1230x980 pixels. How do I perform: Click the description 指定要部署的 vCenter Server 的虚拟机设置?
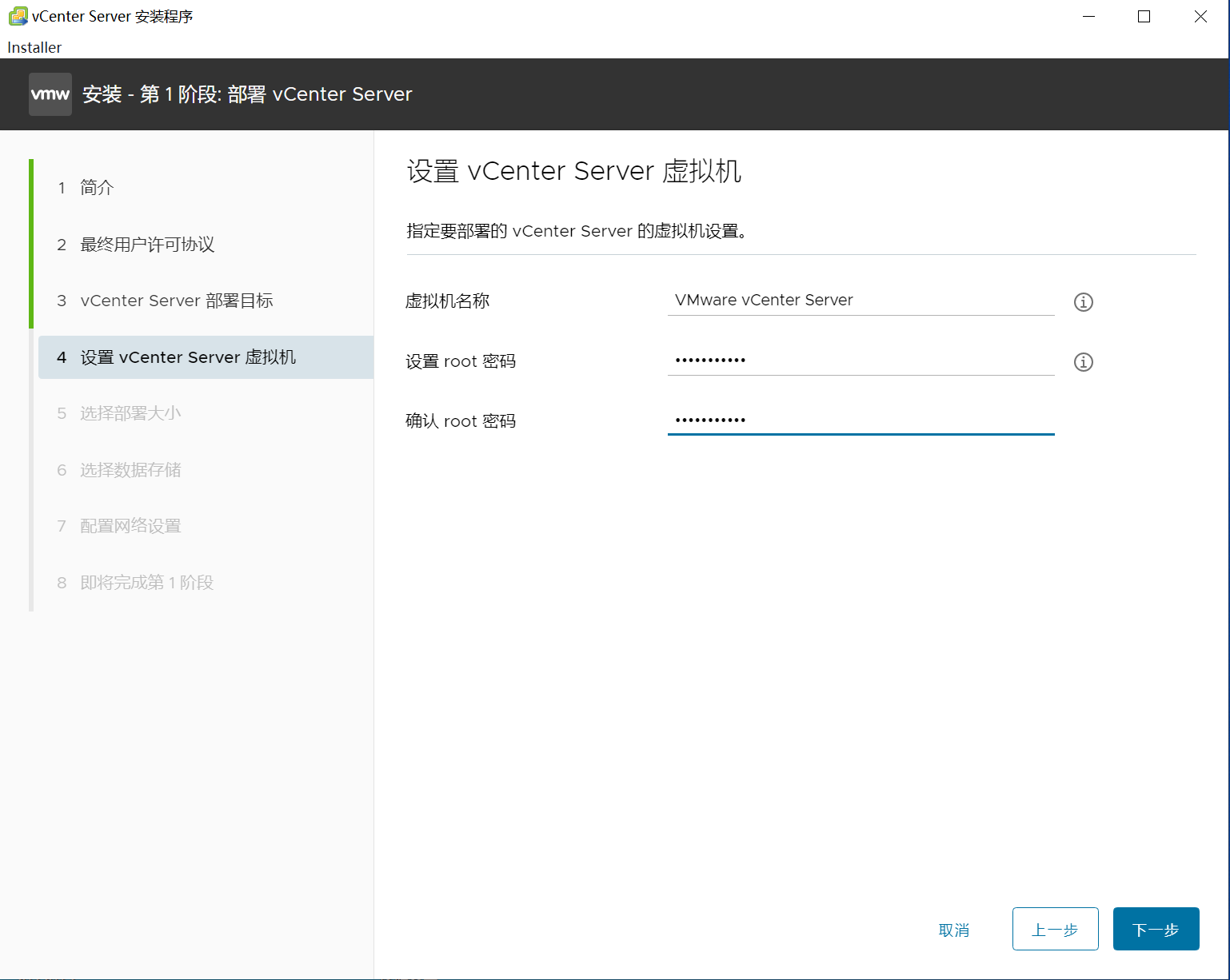(x=577, y=231)
